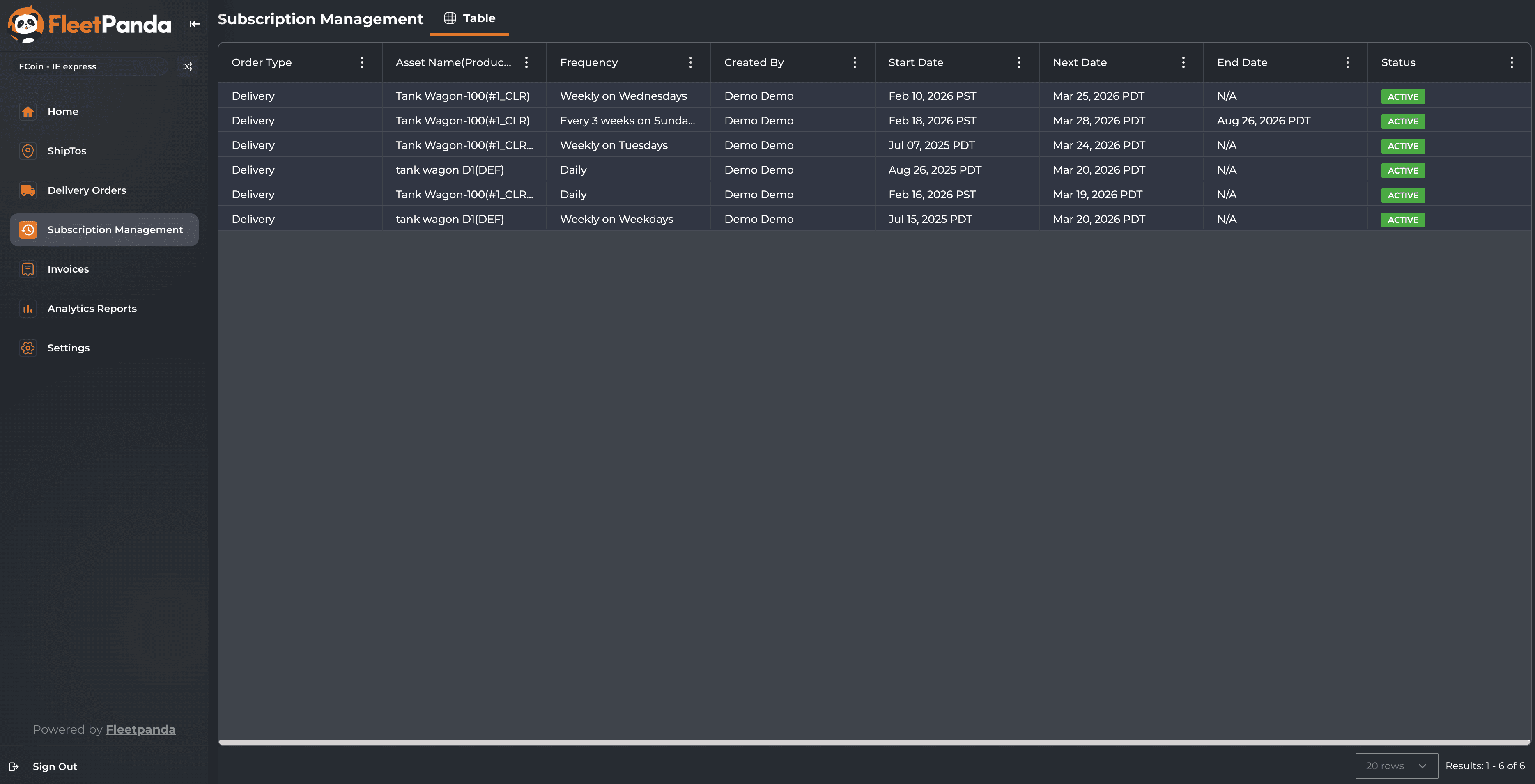The width and height of the screenshot is (1535, 784).
Task: Open the Status column kebab menu
Action: tap(1511, 62)
